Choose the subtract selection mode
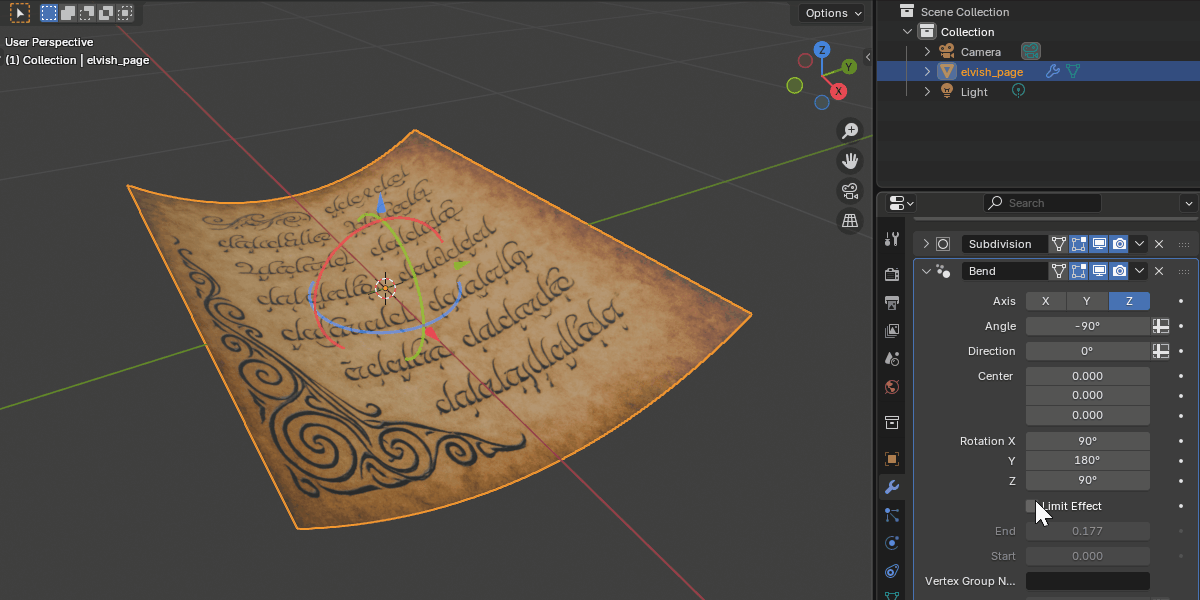 (x=87, y=13)
